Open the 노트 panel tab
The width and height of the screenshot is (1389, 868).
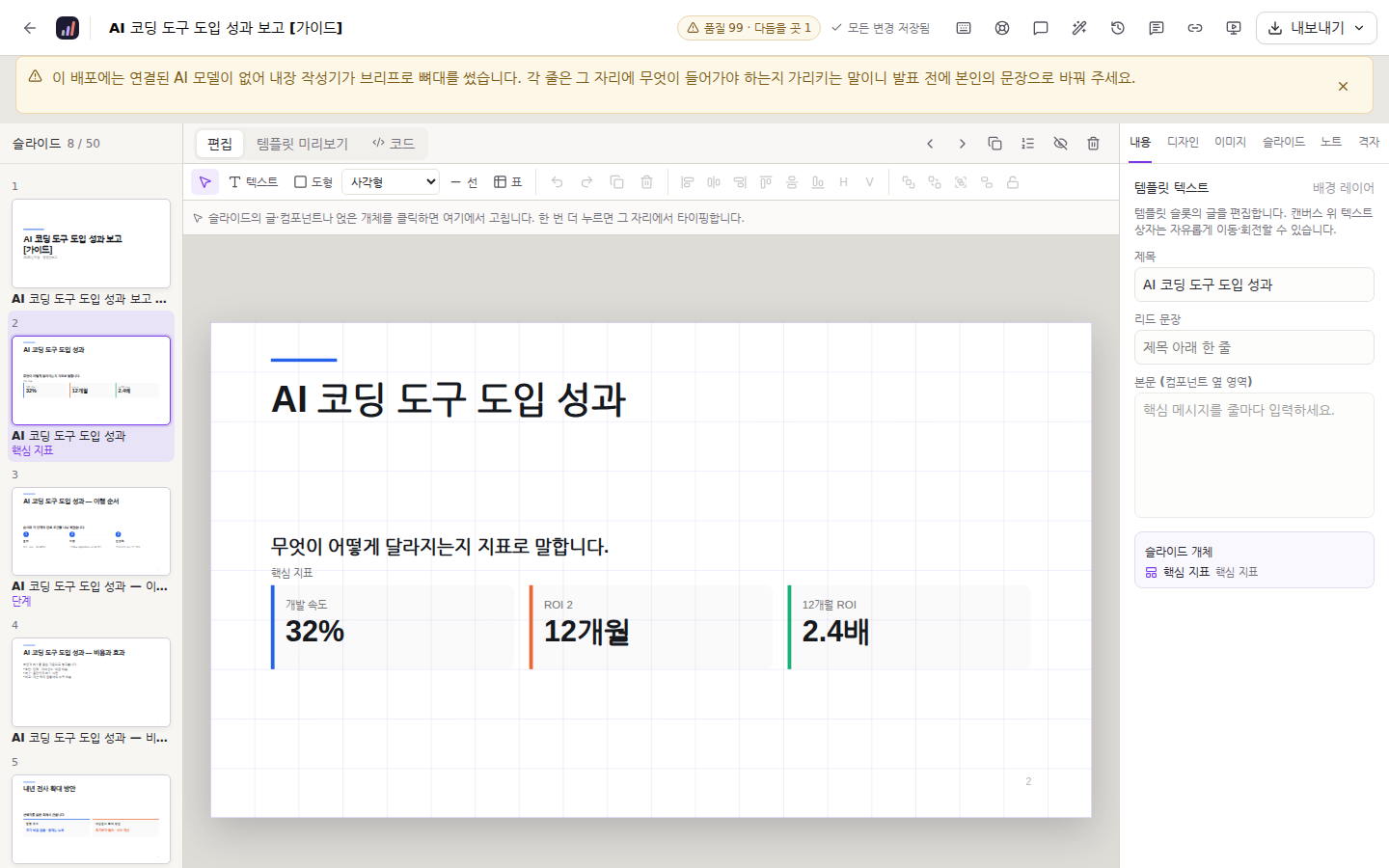click(1331, 143)
